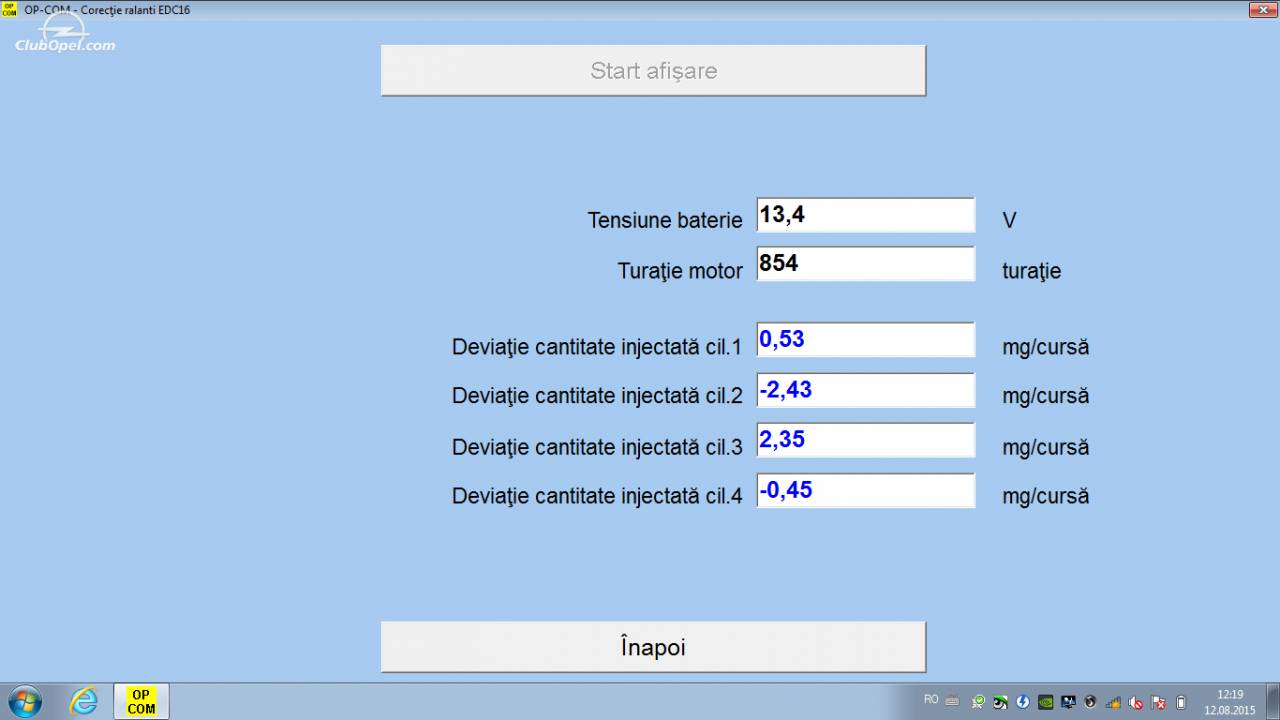Launch Internet Explorer from taskbar
The image size is (1280, 720).
click(x=84, y=701)
